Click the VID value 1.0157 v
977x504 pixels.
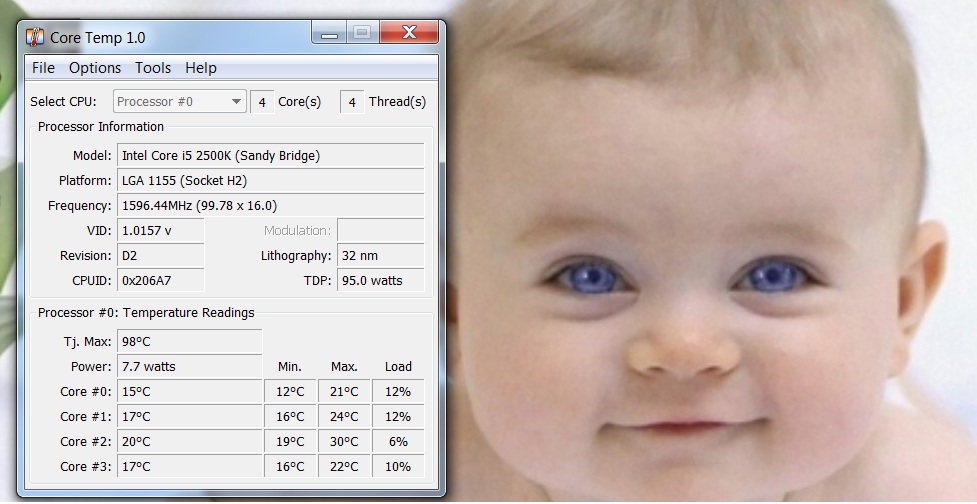161,231
